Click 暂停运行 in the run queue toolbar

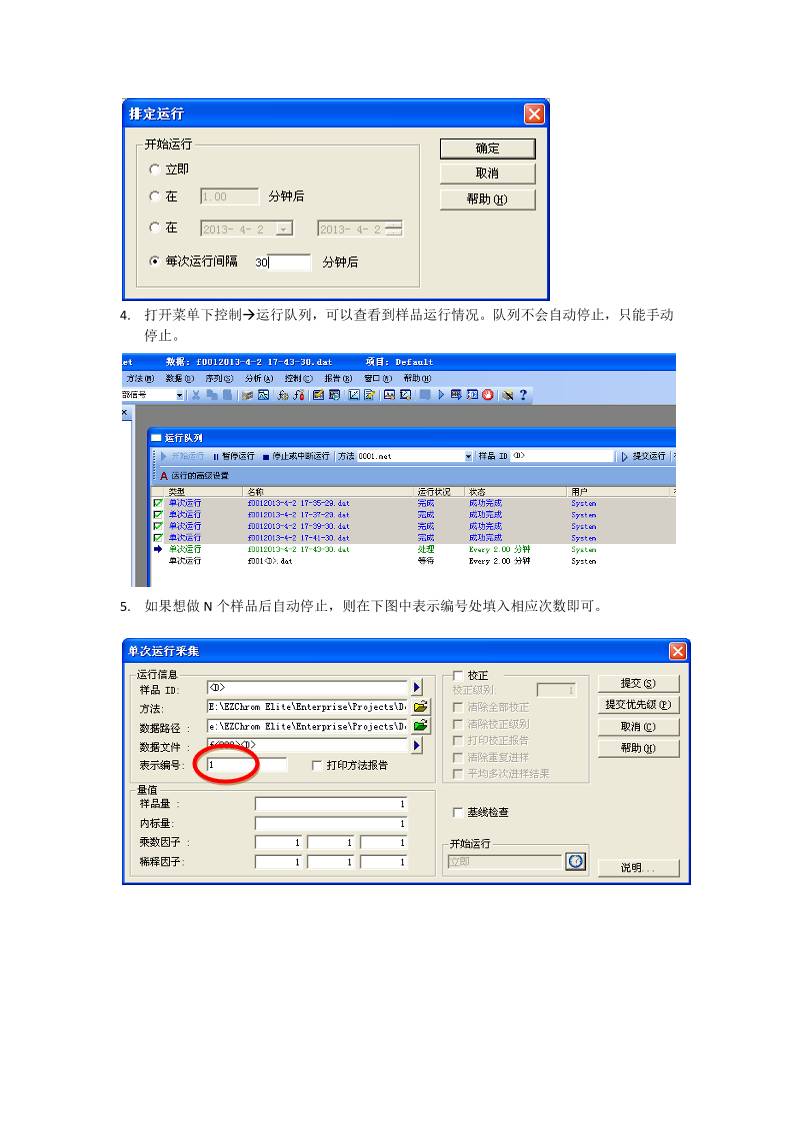coord(233,456)
